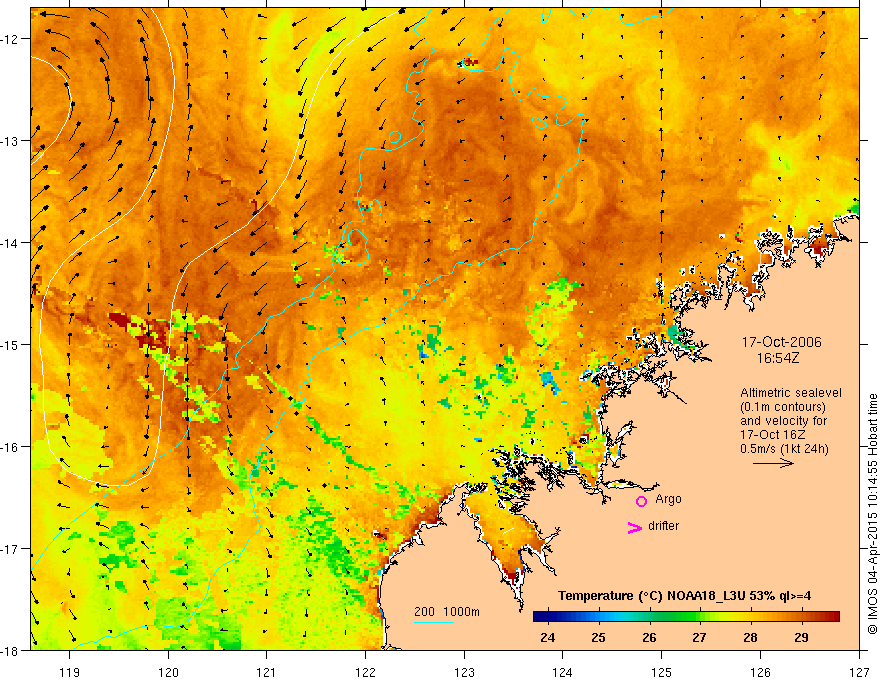
Task: Click the '200 1000m' bathymetry label
Action: (447, 612)
